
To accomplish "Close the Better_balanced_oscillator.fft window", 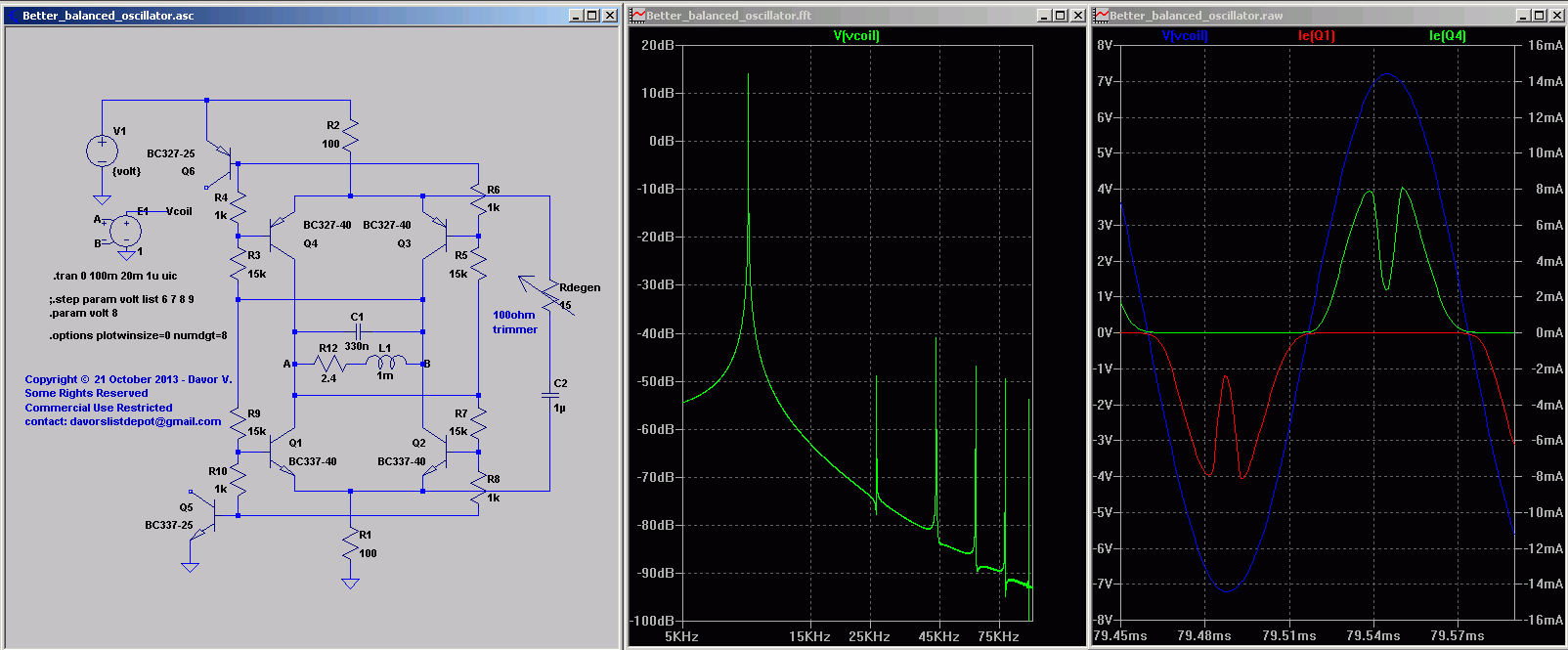I will [1077, 15].
